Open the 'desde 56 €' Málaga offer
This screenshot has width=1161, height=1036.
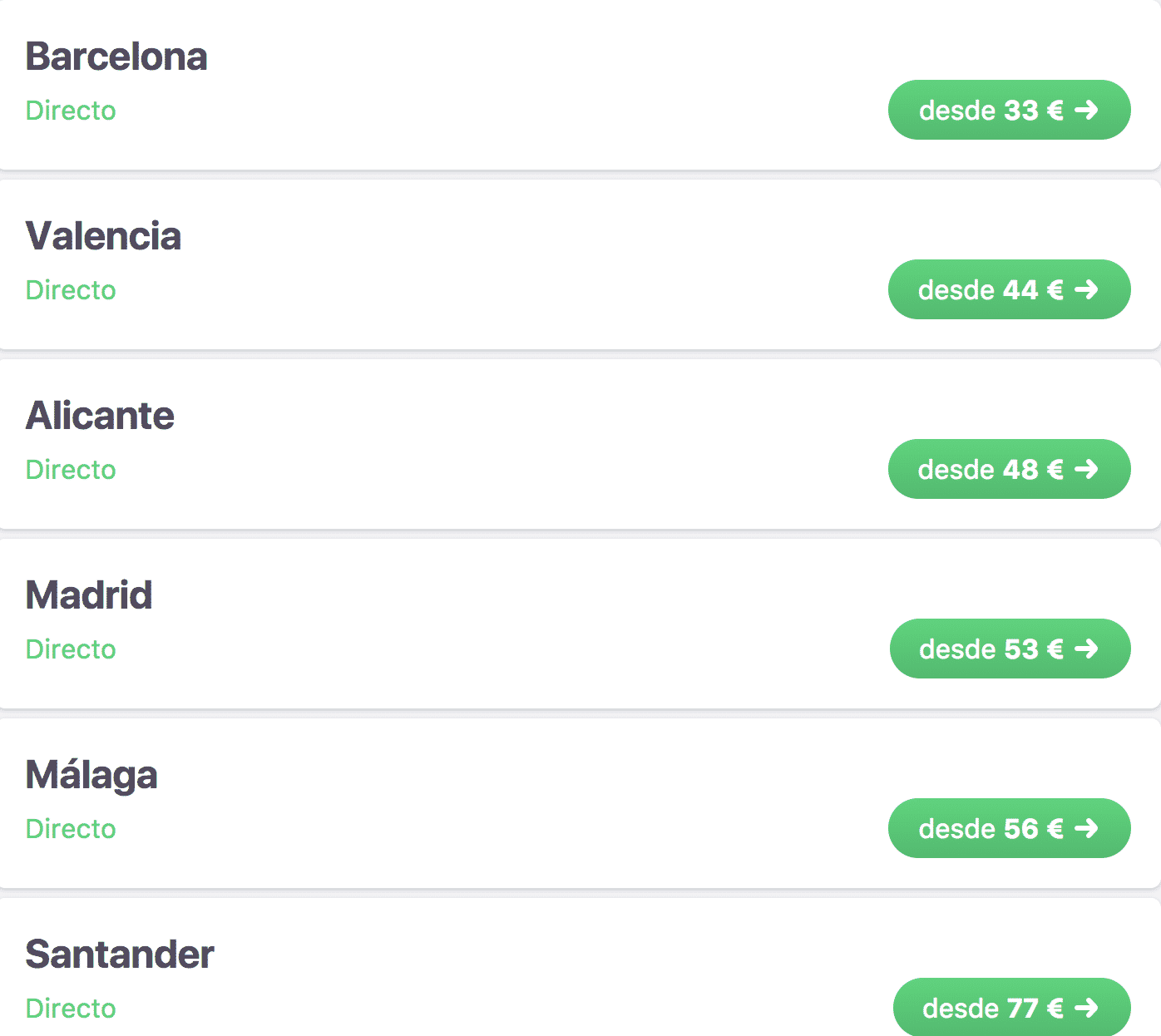(x=1010, y=828)
